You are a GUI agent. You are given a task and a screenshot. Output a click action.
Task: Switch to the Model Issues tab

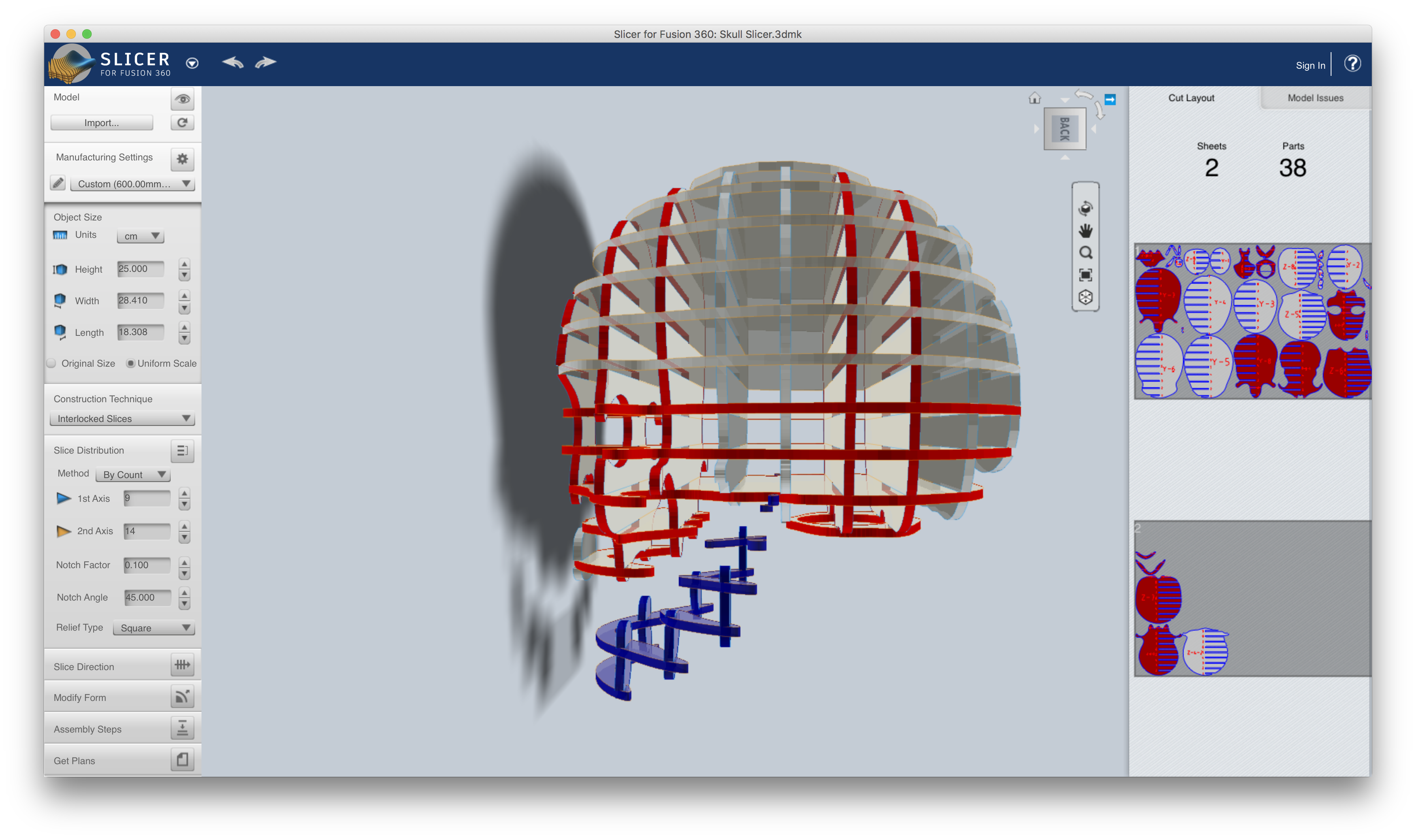pyautogui.click(x=1315, y=98)
